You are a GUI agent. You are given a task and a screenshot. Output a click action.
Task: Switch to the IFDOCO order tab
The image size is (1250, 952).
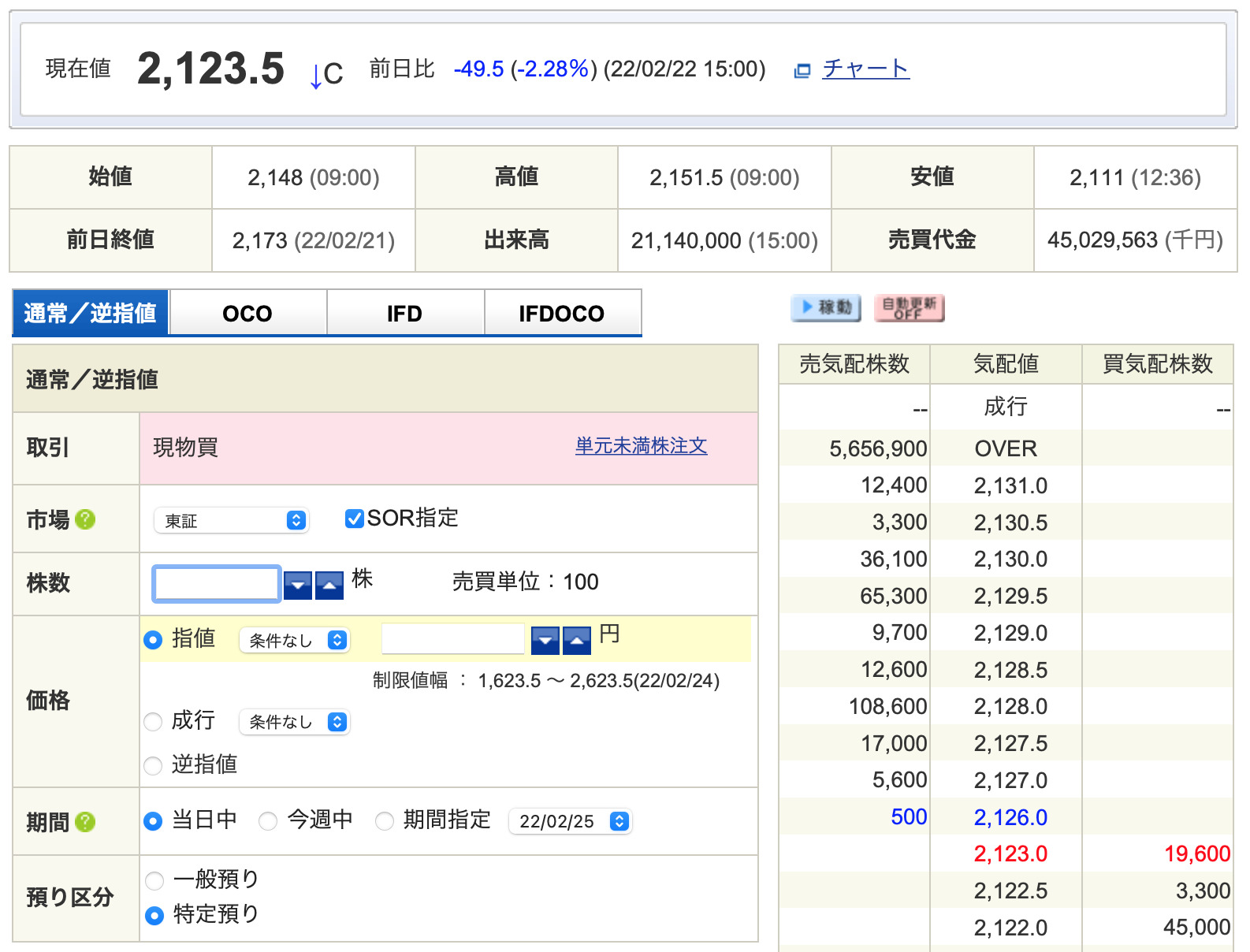click(x=561, y=314)
